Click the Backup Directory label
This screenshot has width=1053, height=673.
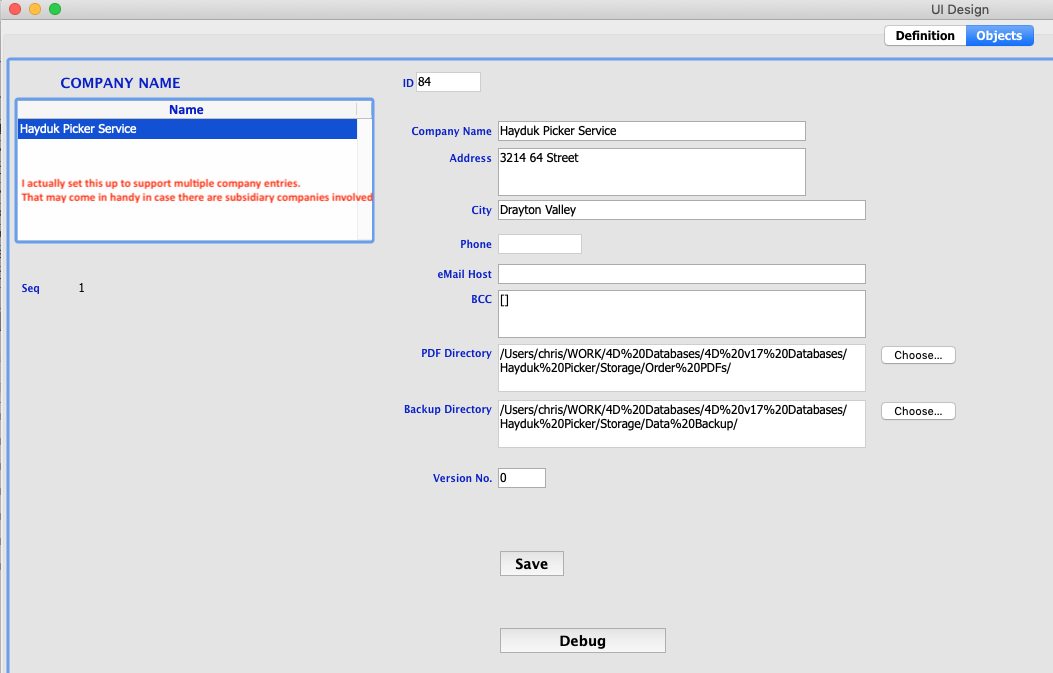pos(447,409)
